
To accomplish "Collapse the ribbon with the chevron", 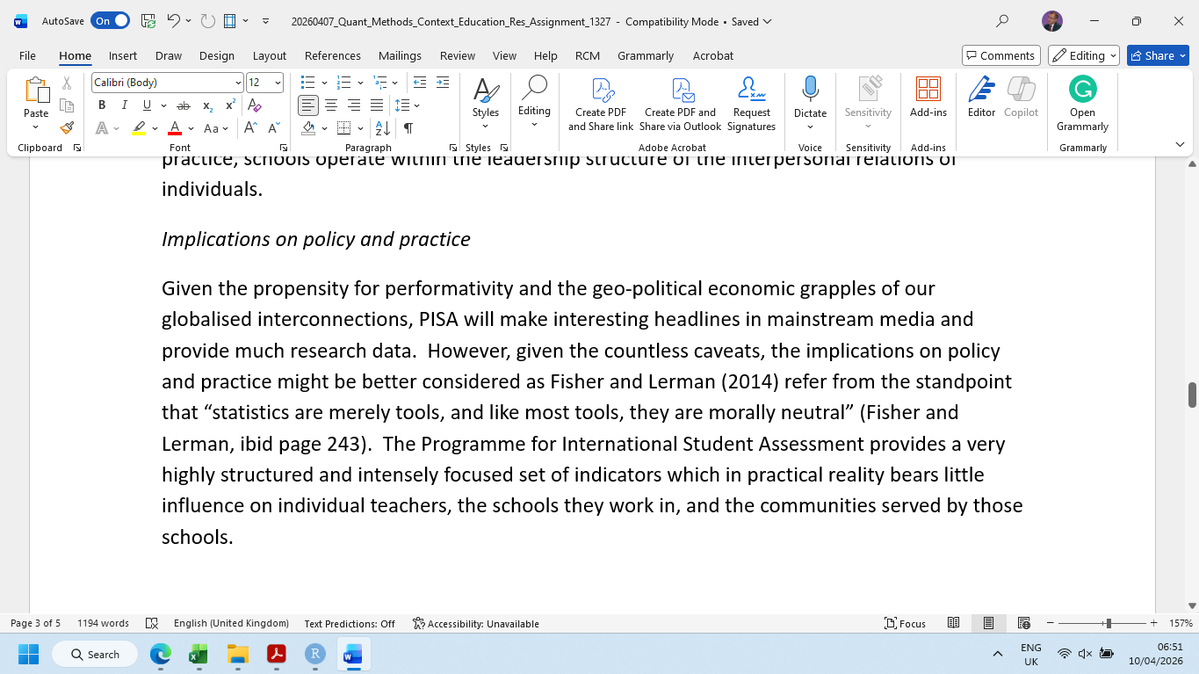I will coord(1179,145).
